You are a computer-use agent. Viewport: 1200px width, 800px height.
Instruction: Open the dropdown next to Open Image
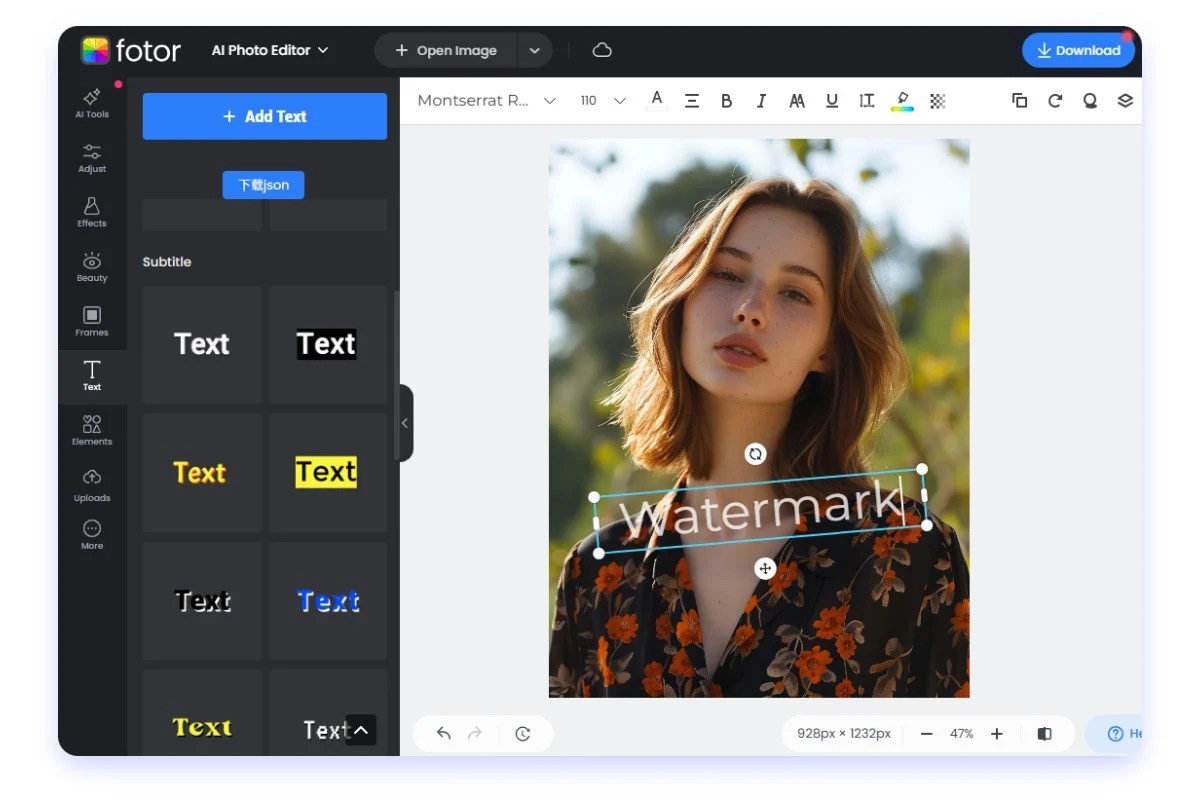click(x=535, y=50)
